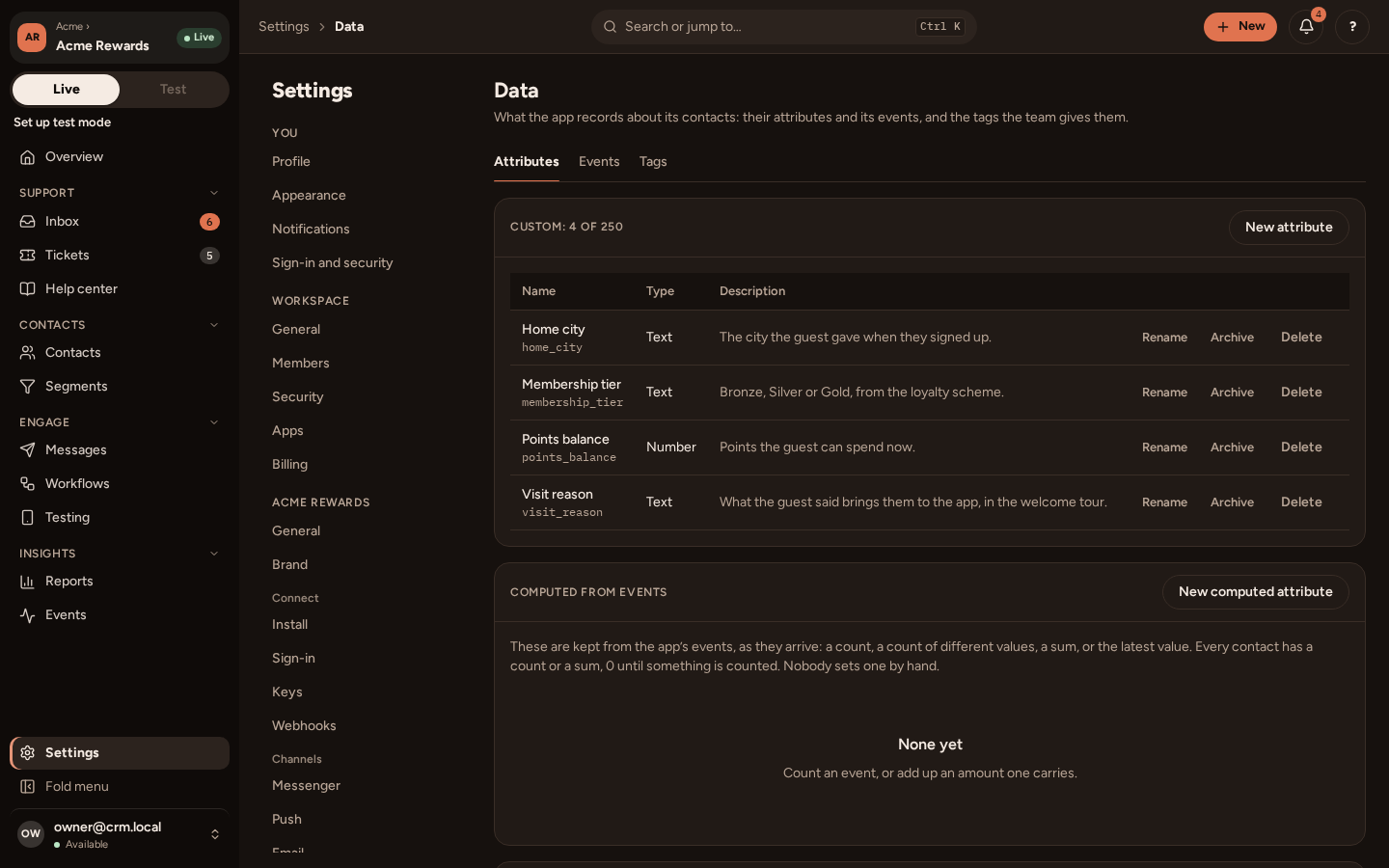The image size is (1389, 868).
Task: Collapse the Support section chevron
Action: tap(214, 193)
